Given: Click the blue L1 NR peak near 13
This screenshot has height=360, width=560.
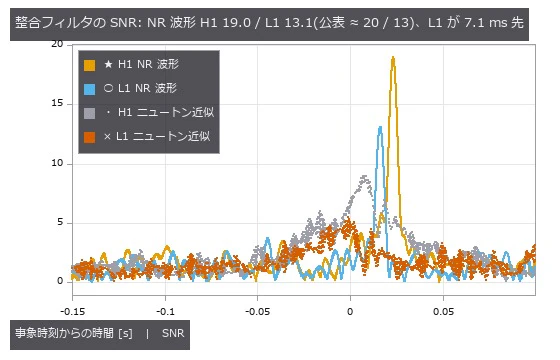Looking at the screenshot, I should tap(380, 128).
